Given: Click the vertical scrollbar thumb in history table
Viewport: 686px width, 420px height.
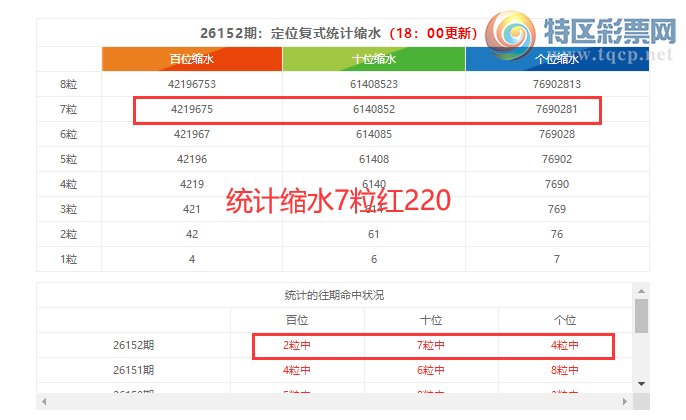Looking at the screenshot, I should [641, 316].
